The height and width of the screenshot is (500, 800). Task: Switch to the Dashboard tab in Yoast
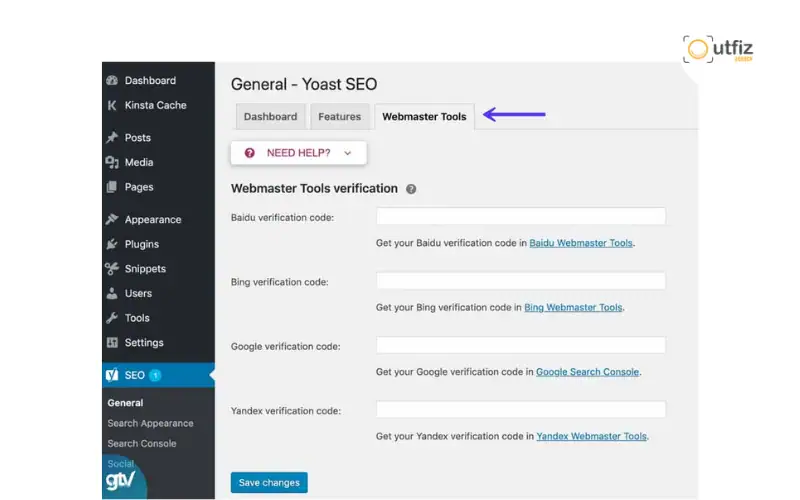[x=270, y=116]
